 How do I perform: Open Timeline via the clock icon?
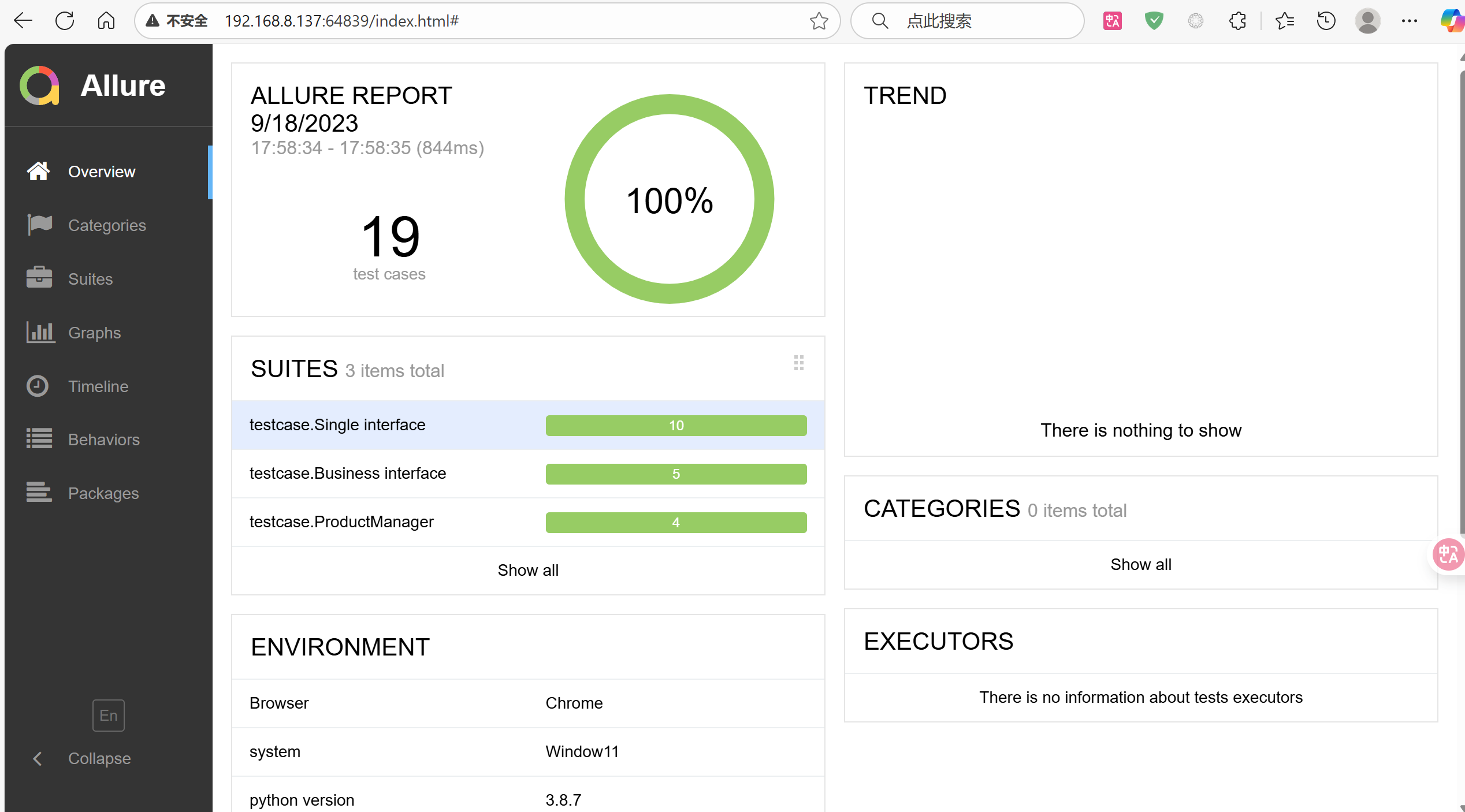click(x=38, y=386)
